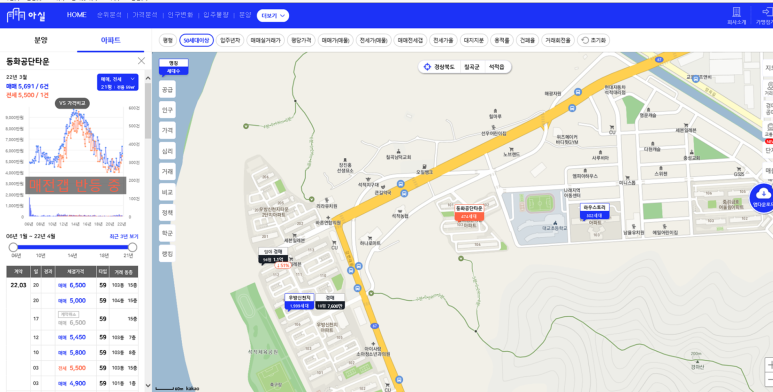
Task: Click the 매매 4,900 transaction row
Action: click(72, 383)
